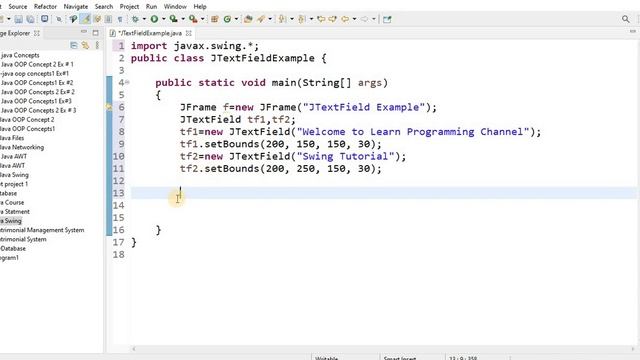Select the JTextFieldExample.java editor tab
Image resolution: width=640 pixels, height=360 pixels.
(x=150, y=33)
